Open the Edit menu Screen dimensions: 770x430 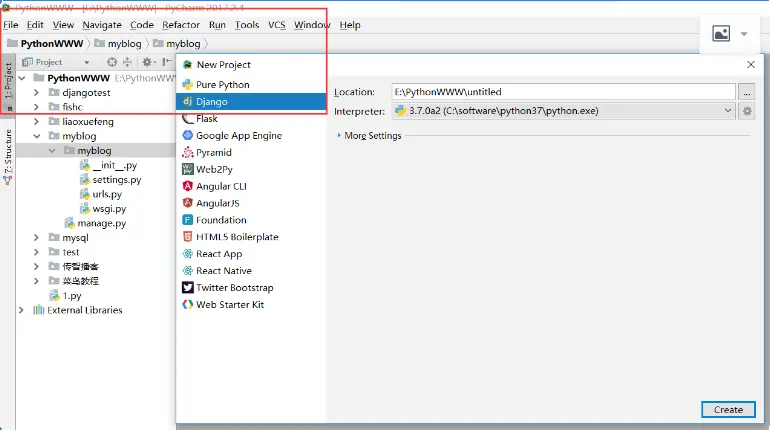click(35, 25)
